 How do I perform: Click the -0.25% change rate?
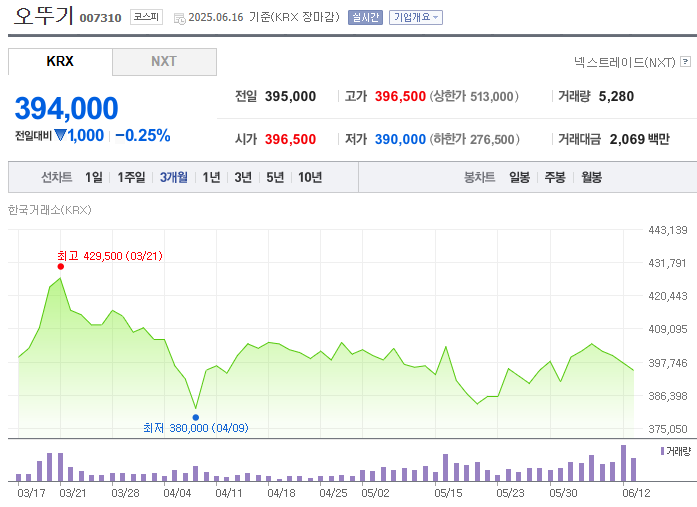143,136
